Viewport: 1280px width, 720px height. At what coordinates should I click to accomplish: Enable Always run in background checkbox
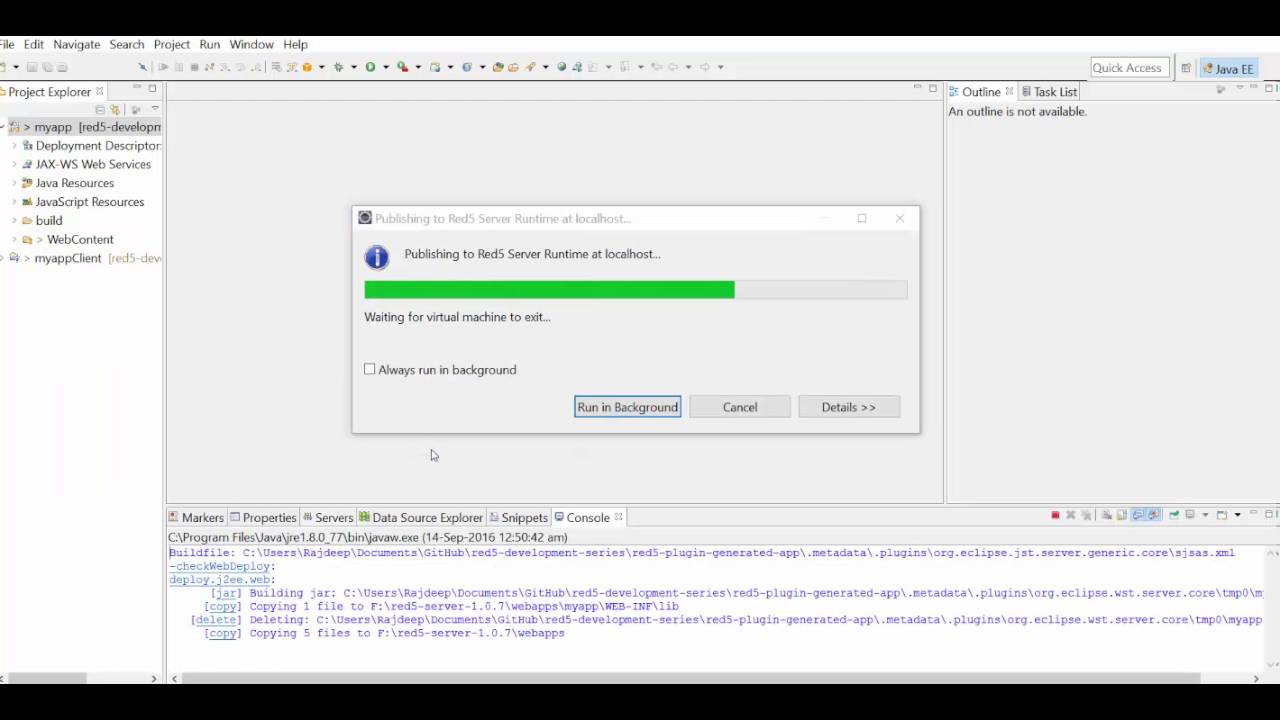click(x=370, y=369)
